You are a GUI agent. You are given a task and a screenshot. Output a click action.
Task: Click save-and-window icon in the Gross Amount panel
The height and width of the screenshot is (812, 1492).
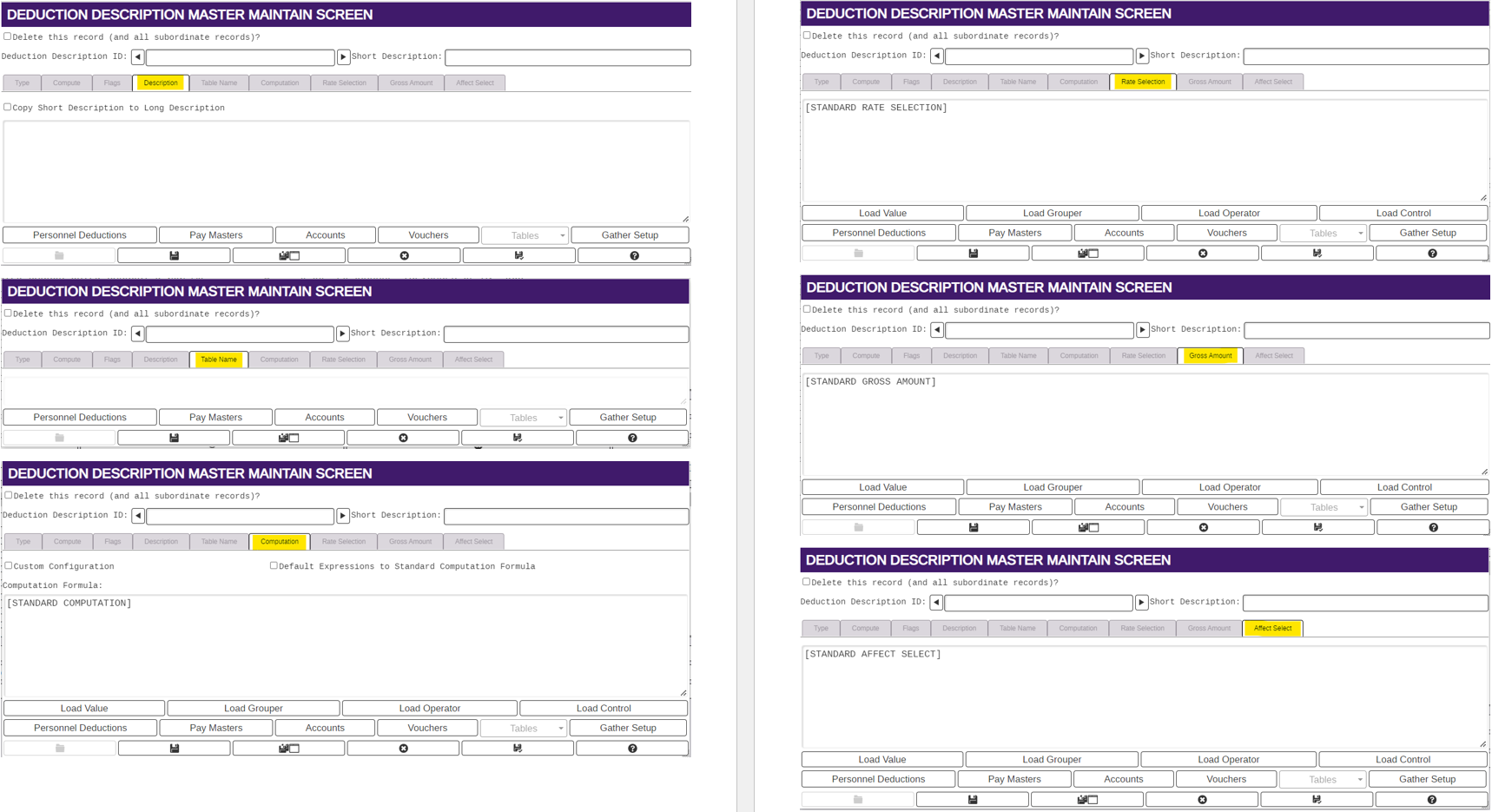point(1088,527)
